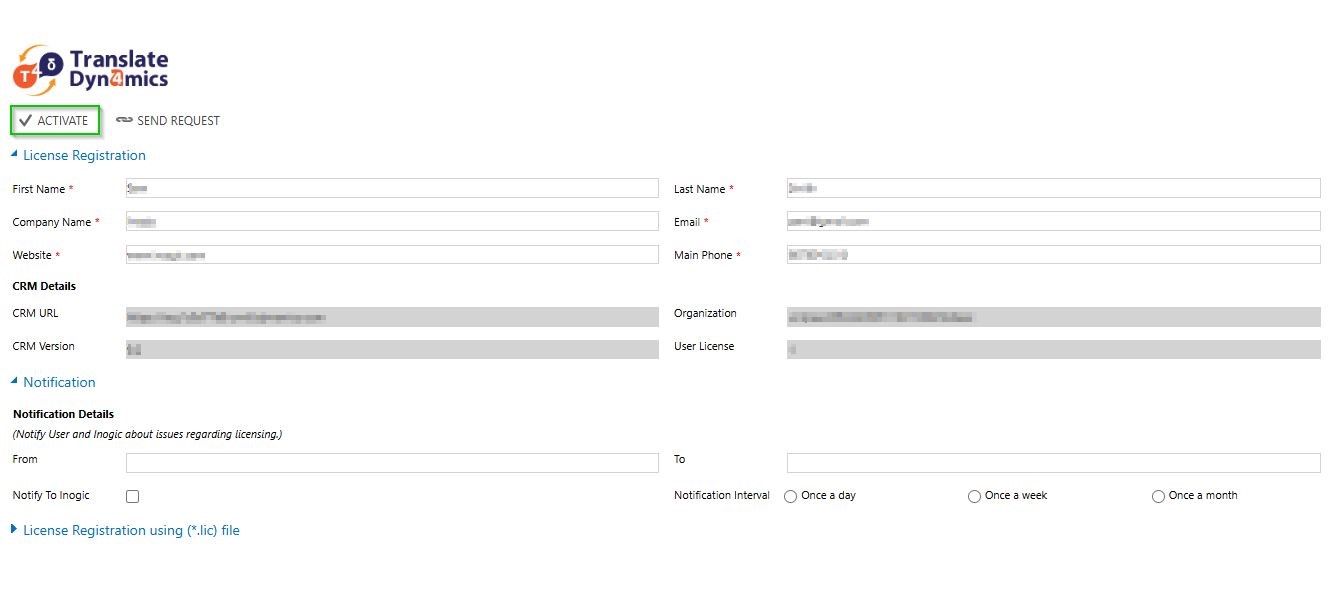Collapse the License Registration section

coord(14,155)
